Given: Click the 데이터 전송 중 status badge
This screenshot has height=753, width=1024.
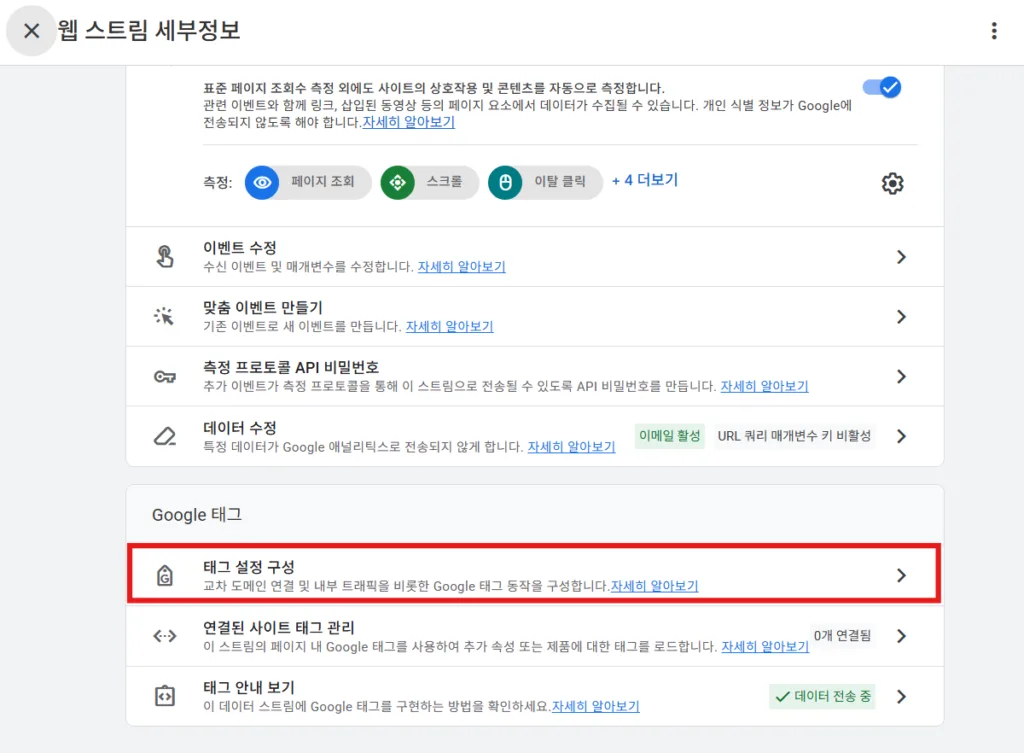Looking at the screenshot, I should coord(822,696).
